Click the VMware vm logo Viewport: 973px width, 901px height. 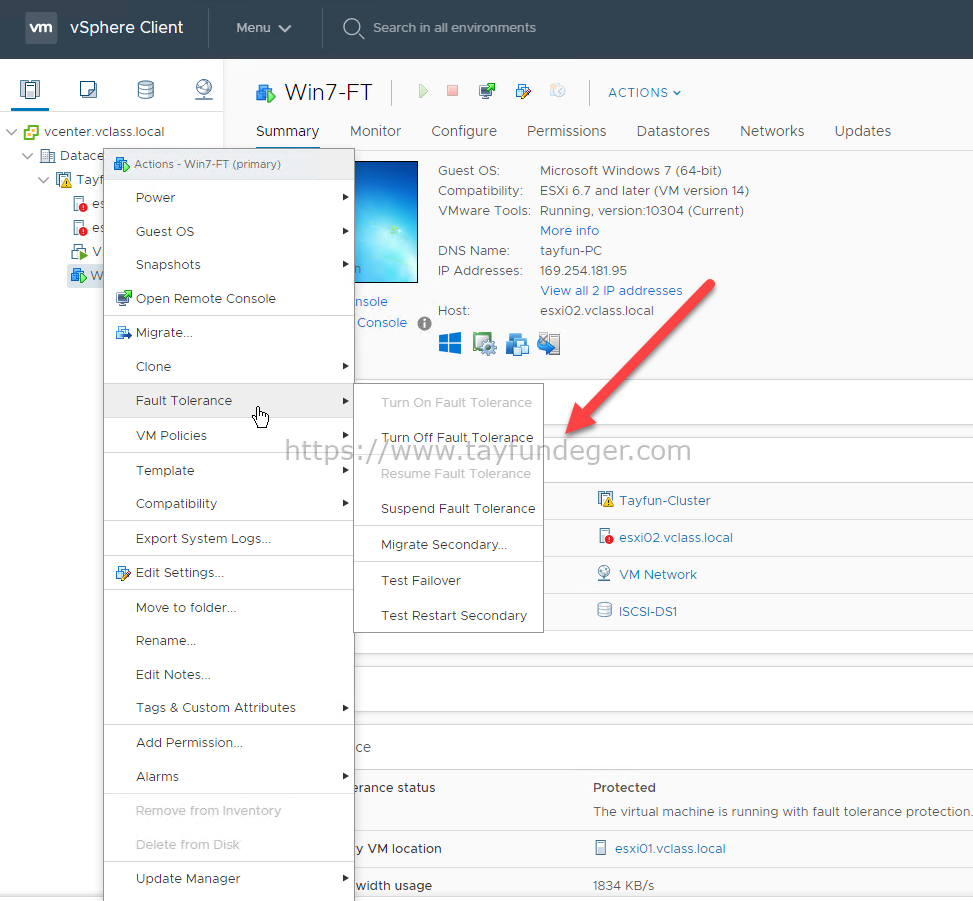(41, 28)
